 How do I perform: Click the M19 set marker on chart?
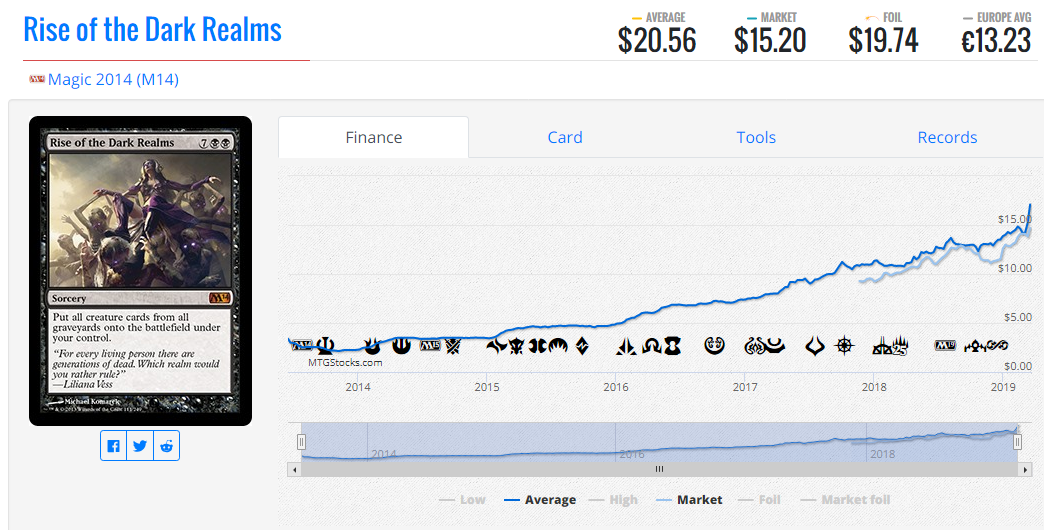click(945, 346)
